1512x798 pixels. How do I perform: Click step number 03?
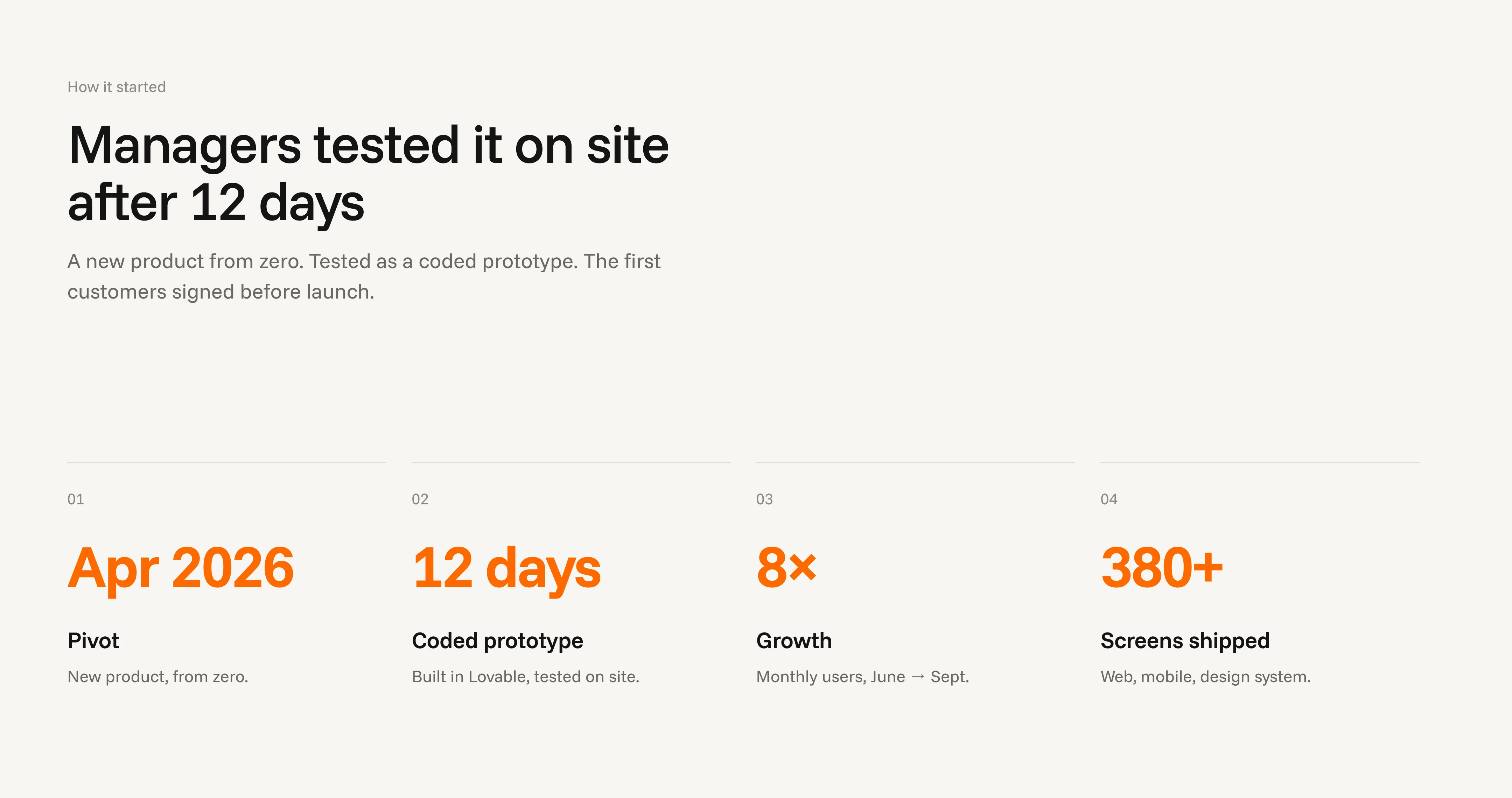764,499
